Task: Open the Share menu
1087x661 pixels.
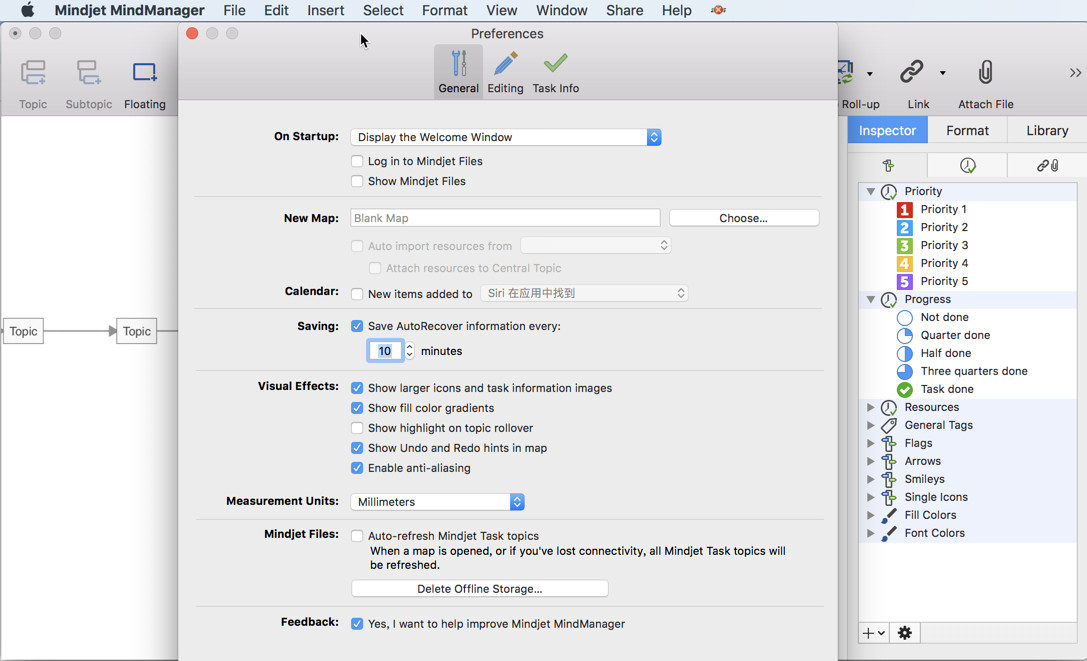Action: click(x=625, y=10)
